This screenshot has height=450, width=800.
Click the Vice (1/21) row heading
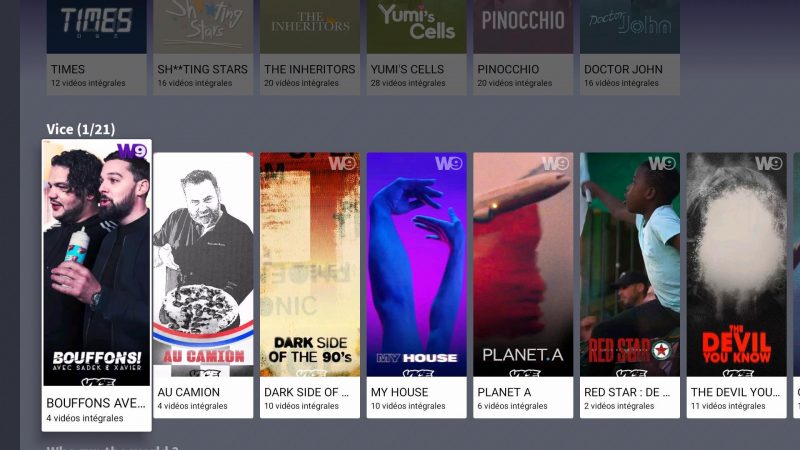pos(81,129)
